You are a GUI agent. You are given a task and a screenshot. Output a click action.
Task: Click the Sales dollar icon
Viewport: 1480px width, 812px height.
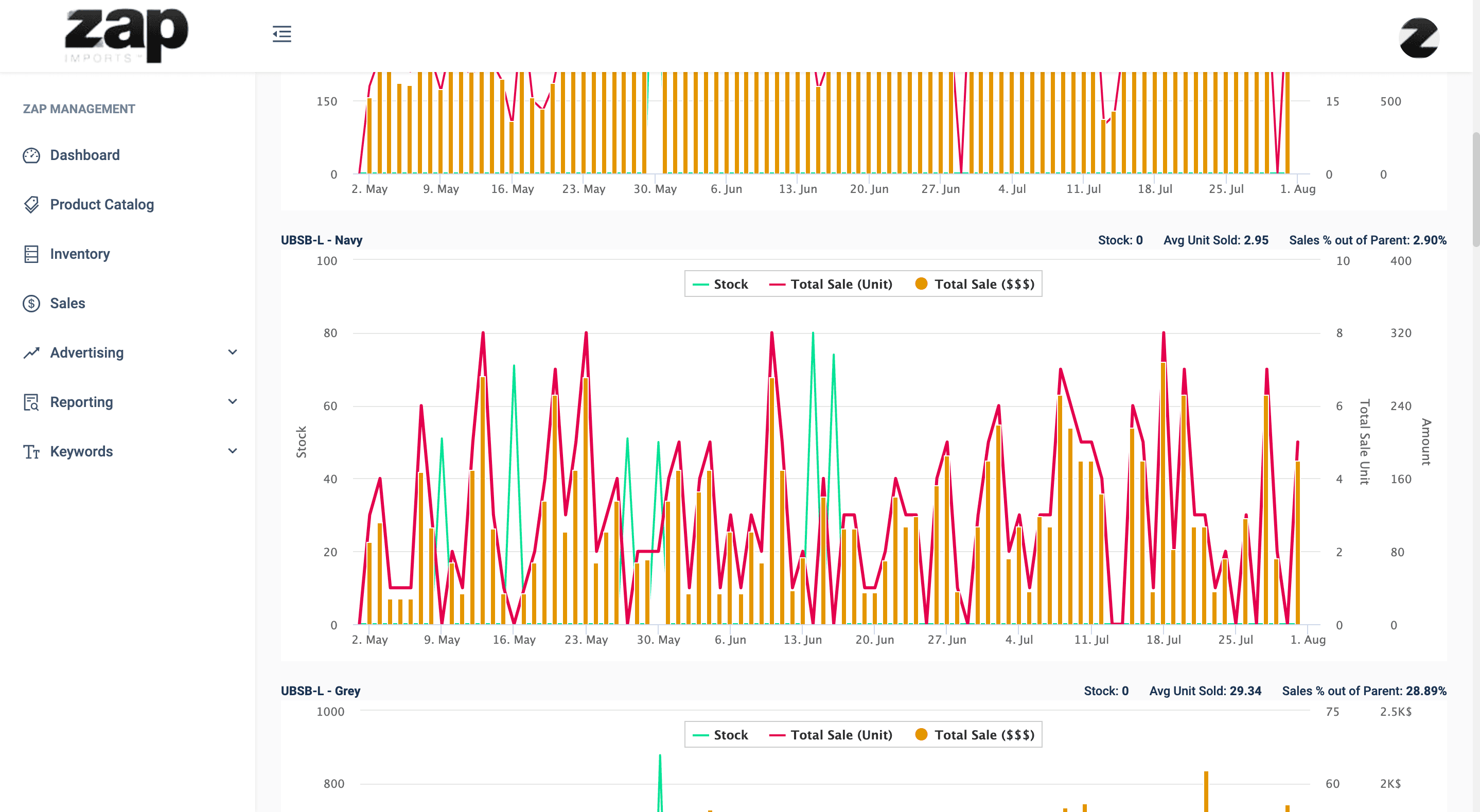coord(31,304)
